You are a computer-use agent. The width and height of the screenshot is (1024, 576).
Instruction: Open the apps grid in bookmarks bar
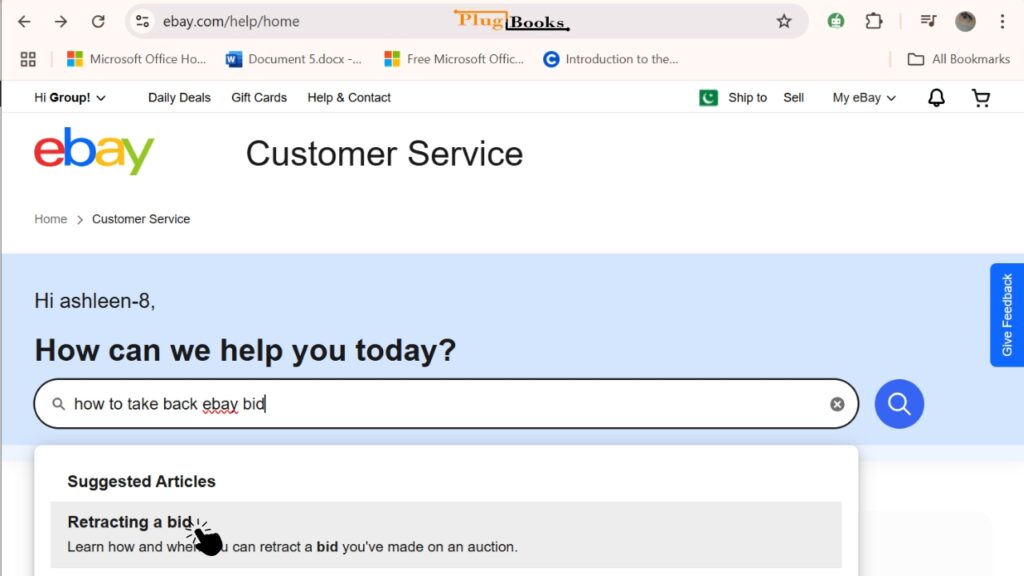point(28,59)
